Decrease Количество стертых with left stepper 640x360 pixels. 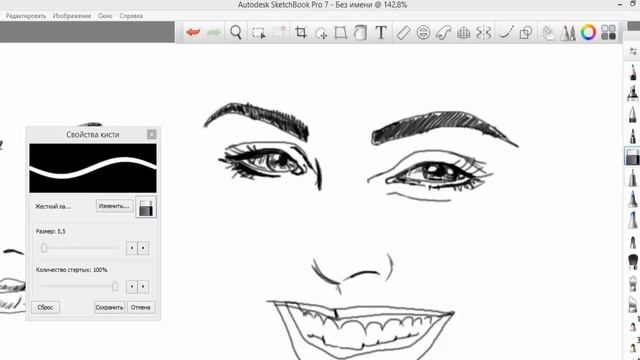pyautogui.click(x=131, y=287)
